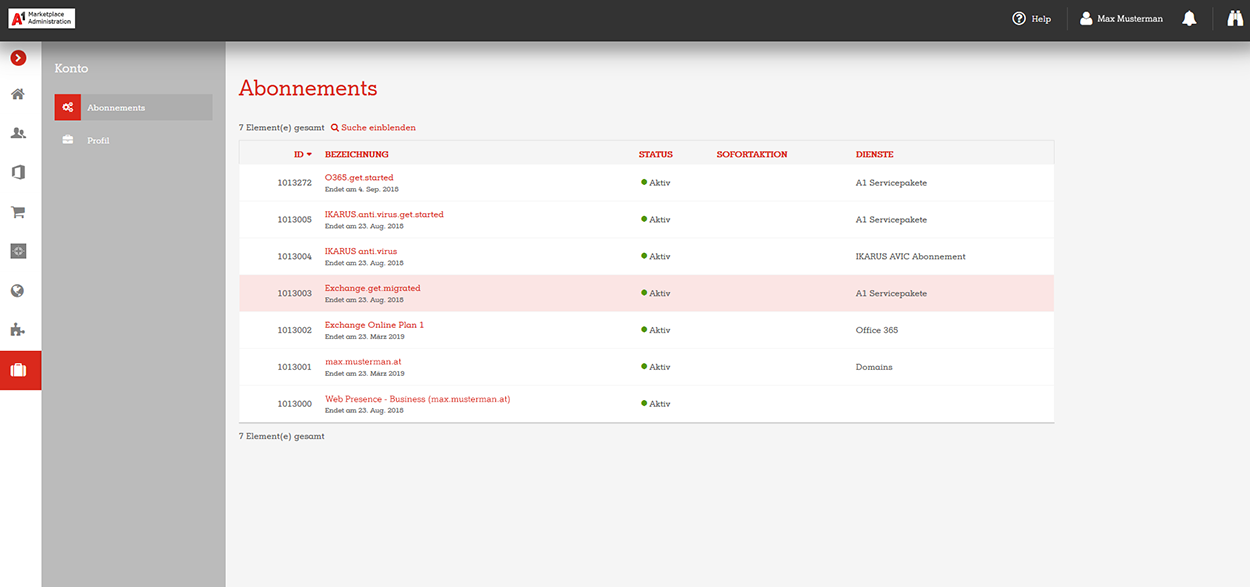Screen dimensions: 1250x587
Task: Click A1 Servicepakete in O365.get.started row
Action: point(892,183)
